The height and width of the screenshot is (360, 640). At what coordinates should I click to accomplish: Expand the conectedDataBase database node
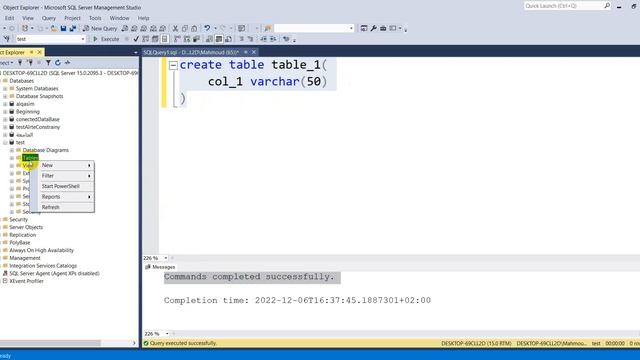point(5,120)
